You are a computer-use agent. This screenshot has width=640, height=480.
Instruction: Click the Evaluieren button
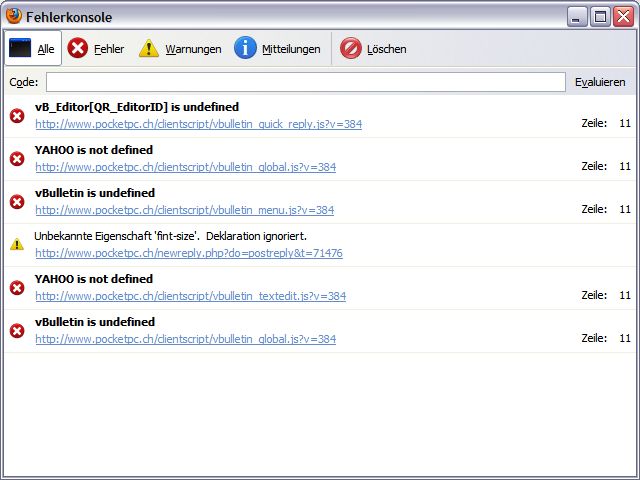(600, 82)
